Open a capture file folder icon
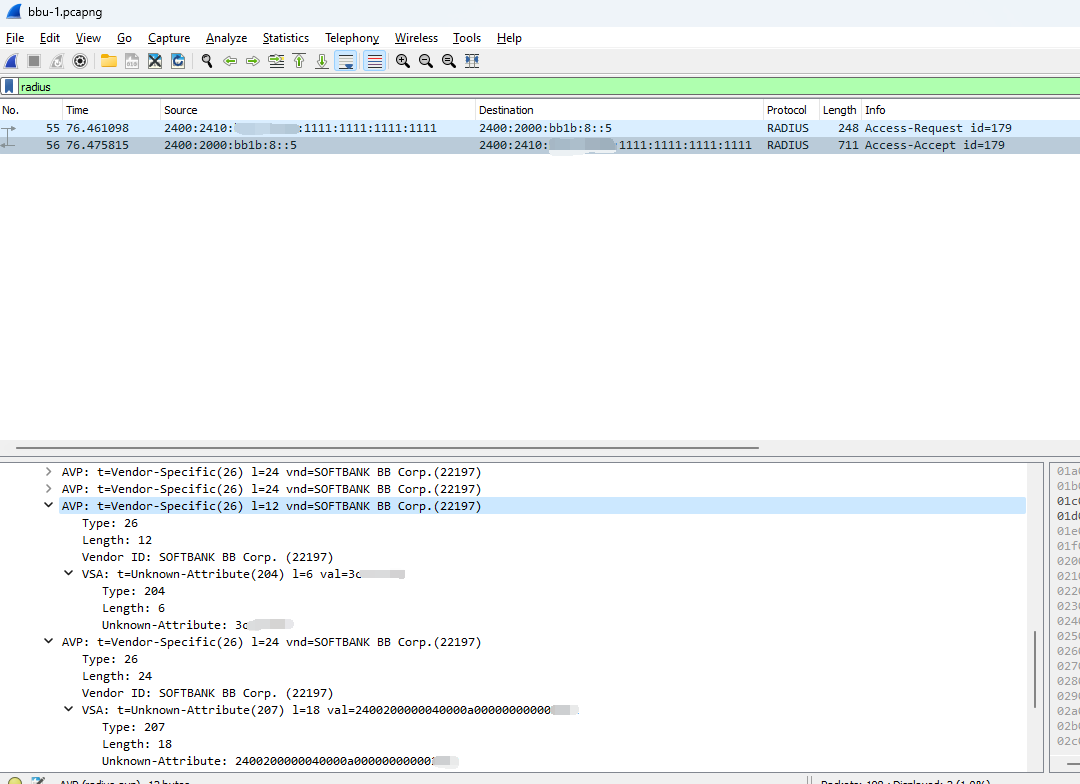Viewport: 1080px width, 784px height. [x=108, y=61]
